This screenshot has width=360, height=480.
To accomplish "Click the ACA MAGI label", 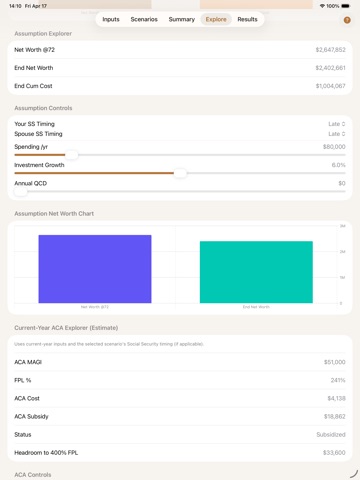I will [28, 362].
